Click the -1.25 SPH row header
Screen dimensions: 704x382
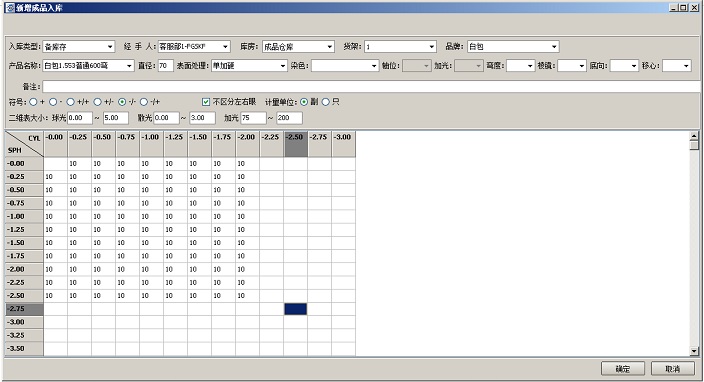(x=24, y=229)
